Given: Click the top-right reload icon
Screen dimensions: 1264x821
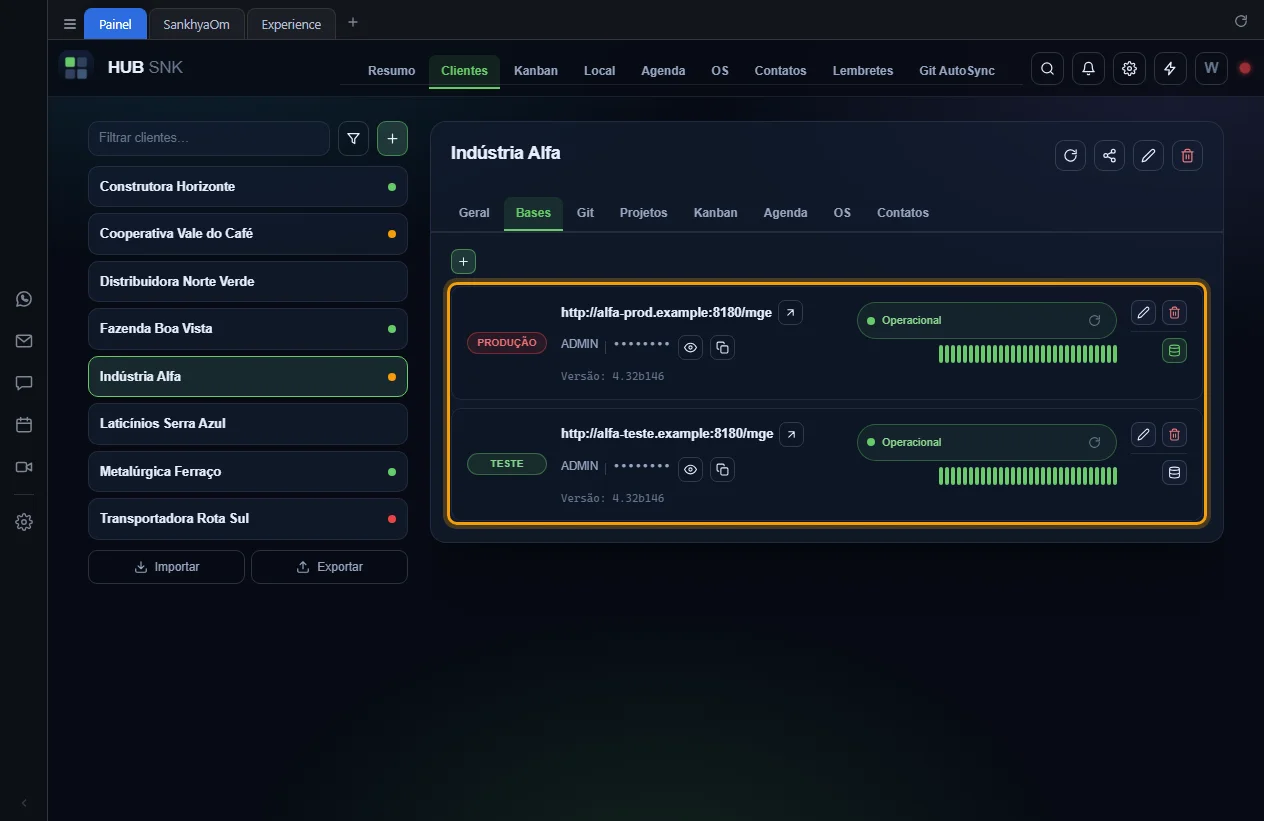Looking at the screenshot, I should (1241, 21).
